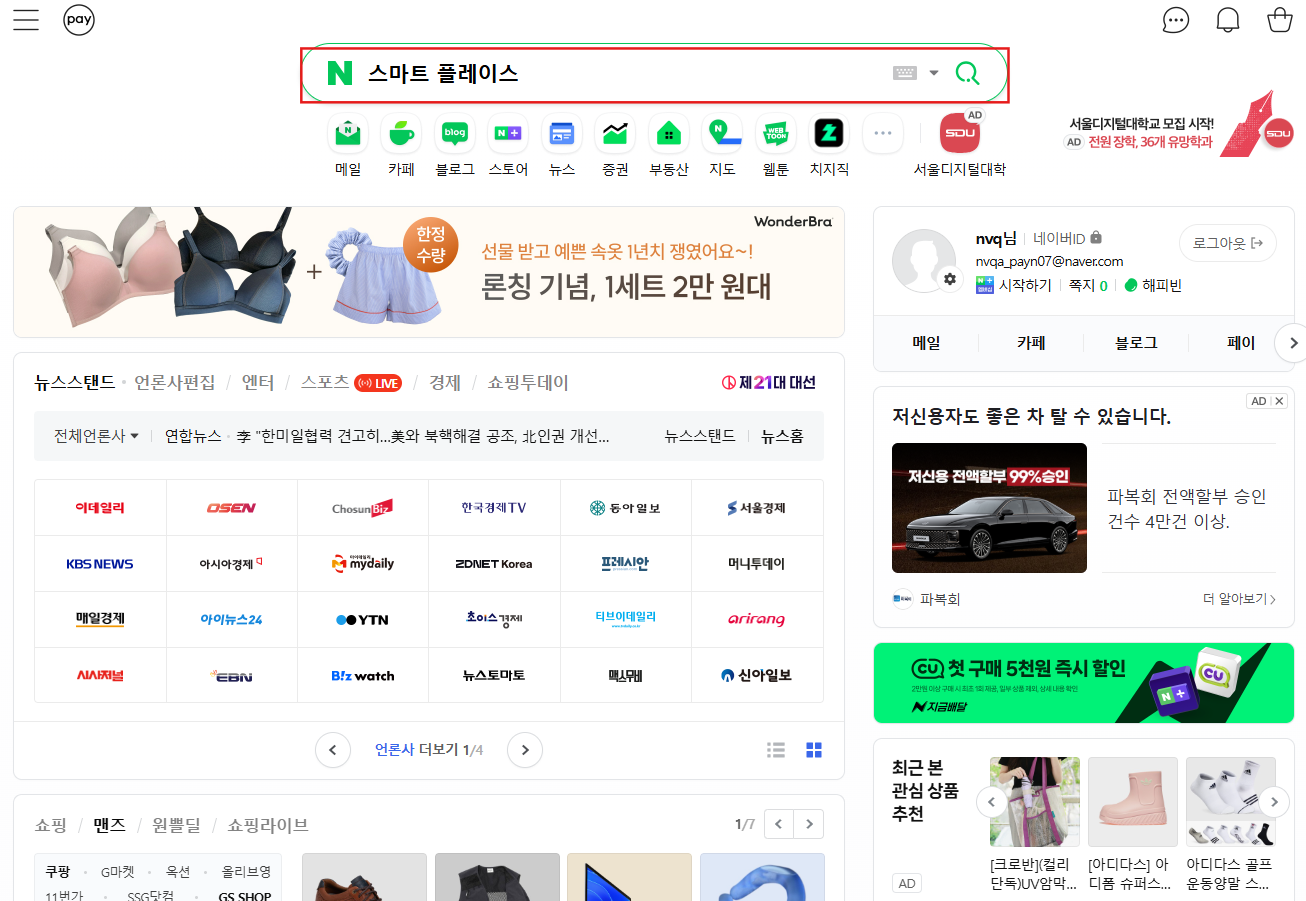The height and width of the screenshot is (901, 1306).
Task: Open the notifications bell icon
Action: pos(1228,20)
